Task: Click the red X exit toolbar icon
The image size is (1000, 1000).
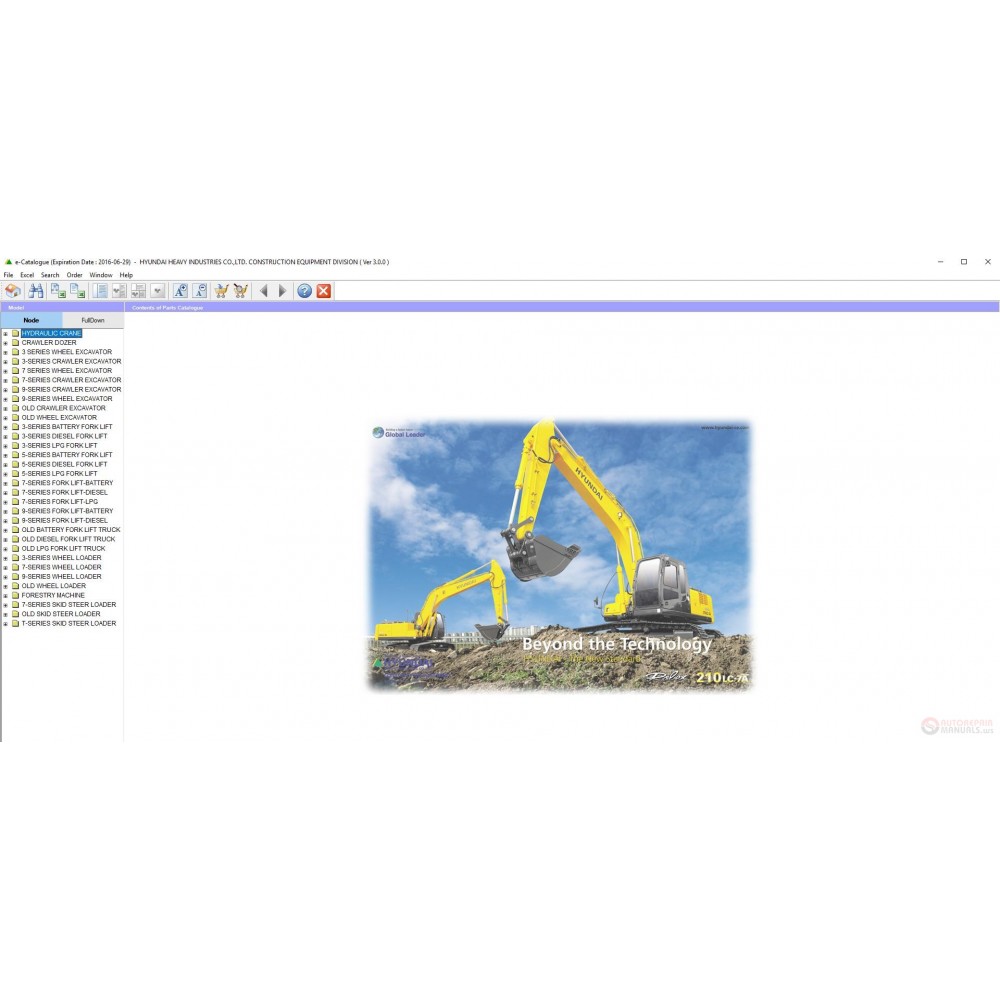Action: 324,291
